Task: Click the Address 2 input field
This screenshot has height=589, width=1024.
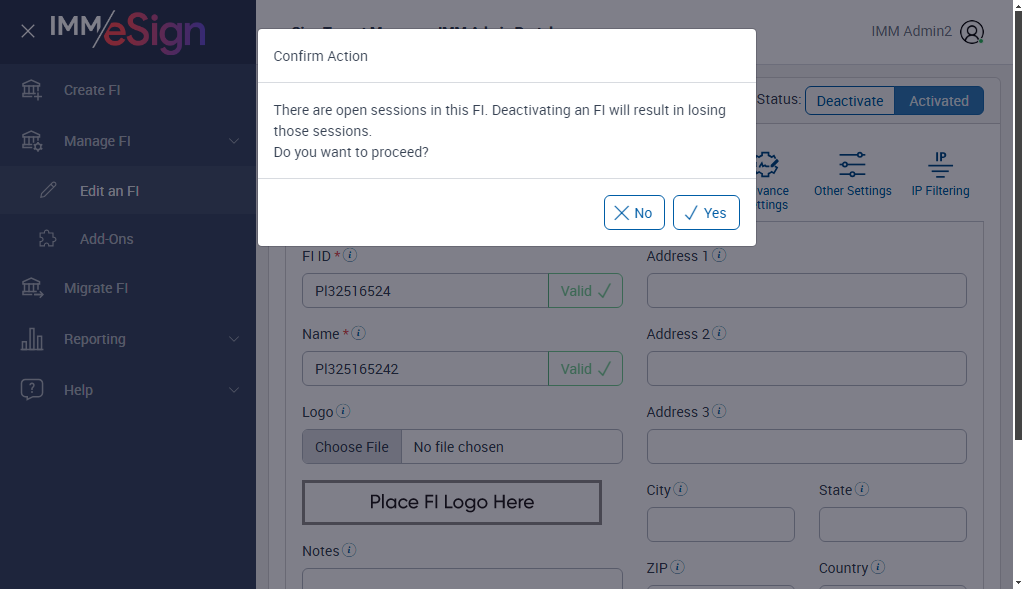Action: point(806,368)
